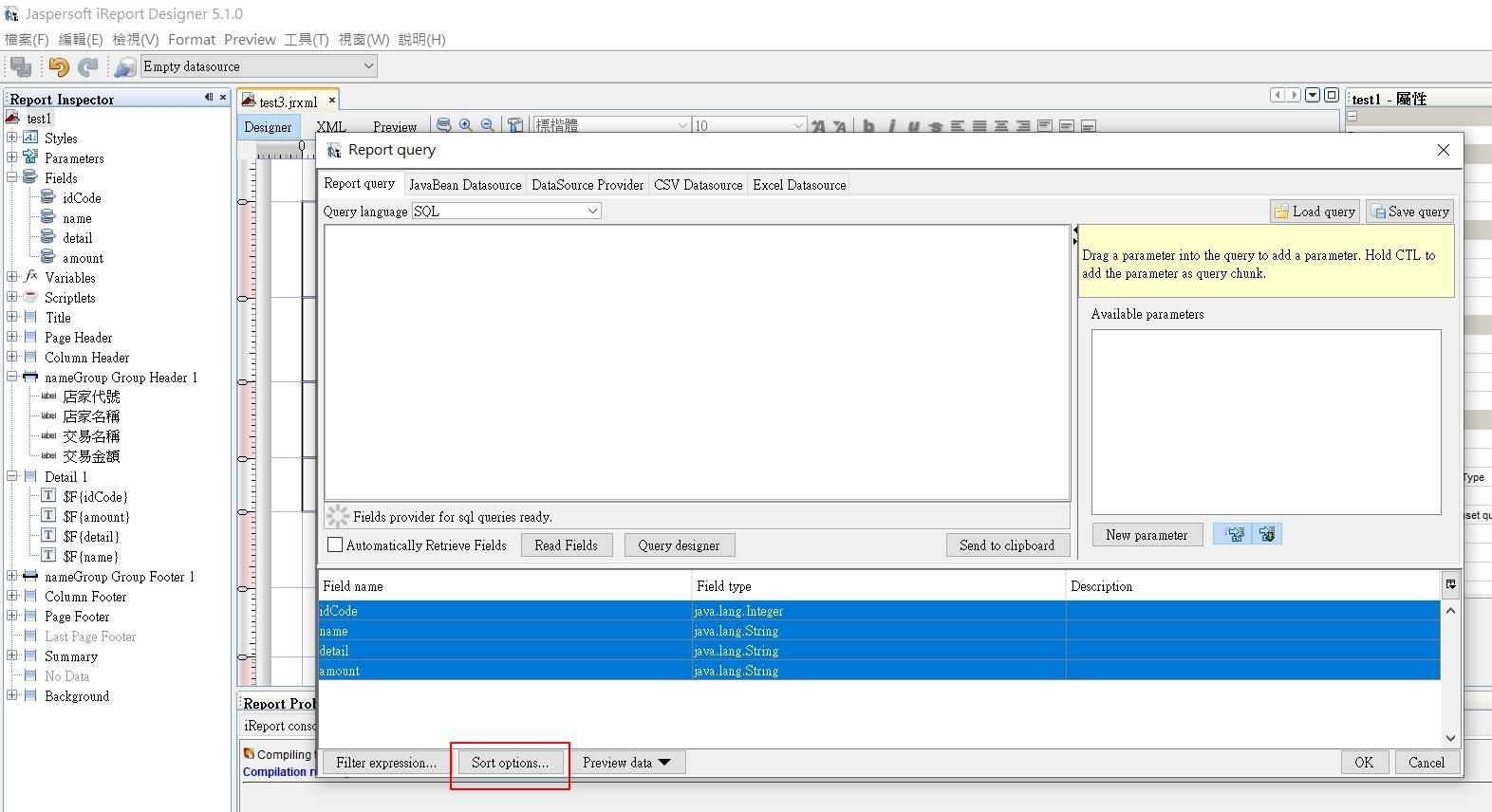
Task: Click the Read Fields button
Action: pos(567,545)
